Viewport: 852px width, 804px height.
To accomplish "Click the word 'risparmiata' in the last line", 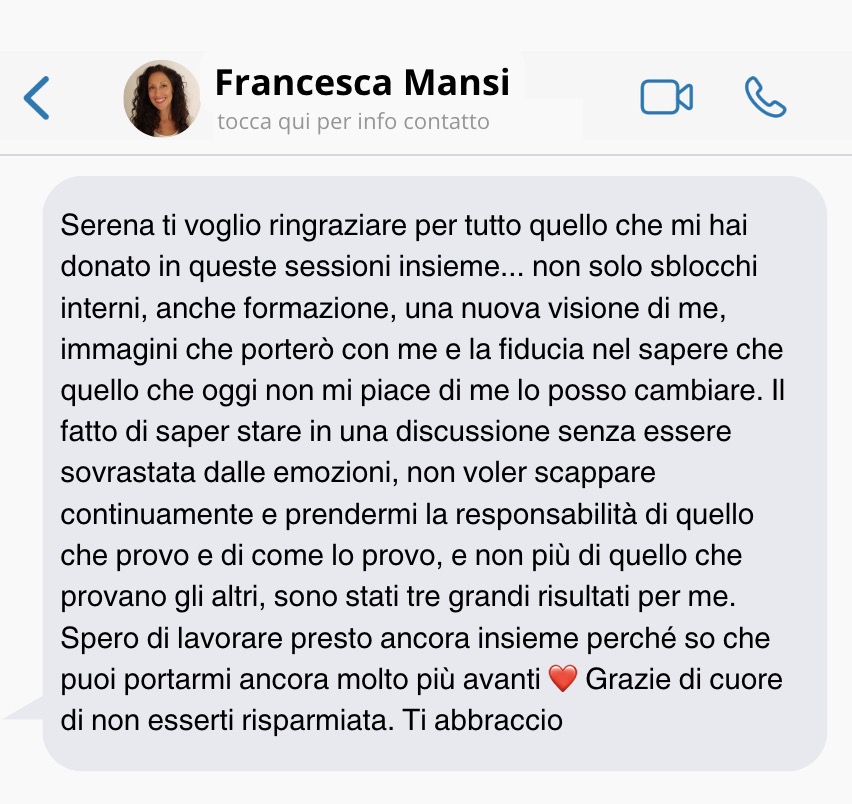I will click(x=317, y=721).
